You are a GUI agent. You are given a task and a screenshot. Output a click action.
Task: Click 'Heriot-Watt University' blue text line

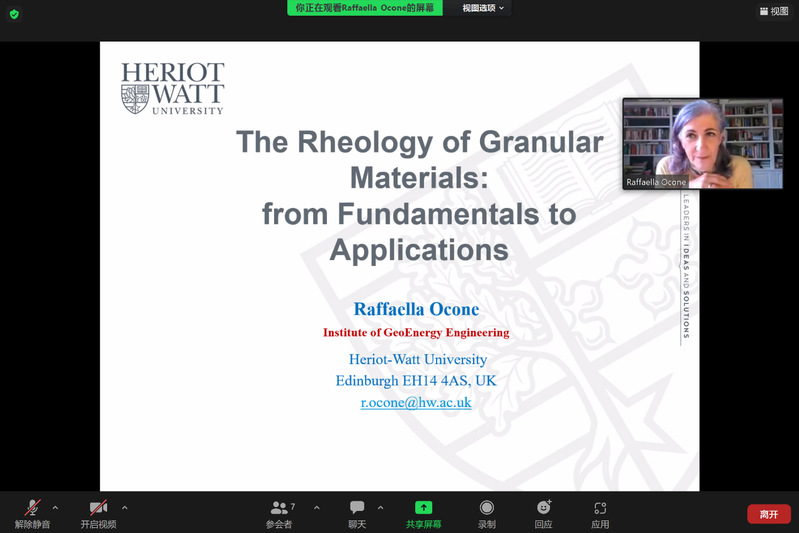coord(418,359)
